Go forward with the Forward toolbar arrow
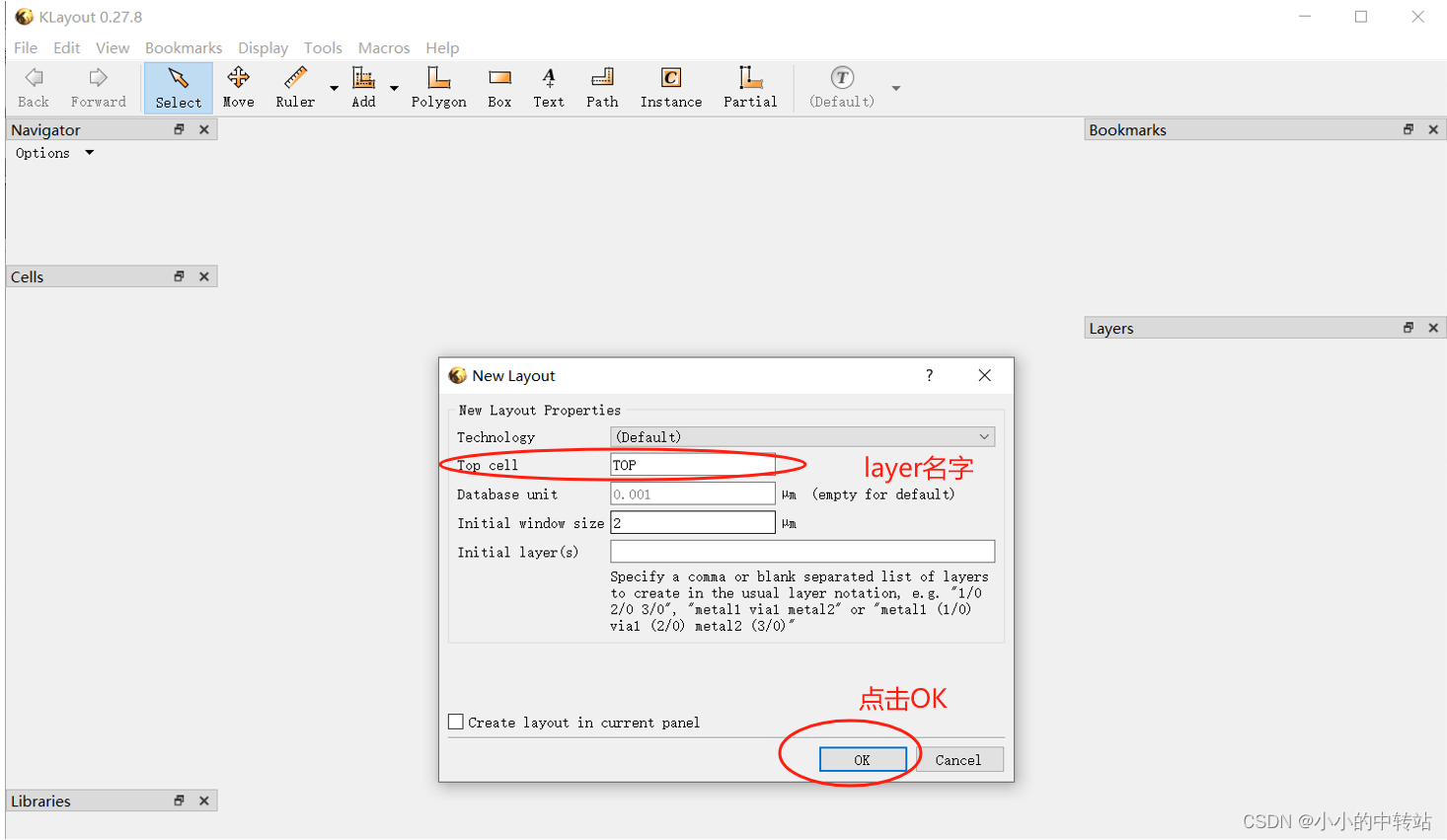This screenshot has height=840, width=1447. coord(98,88)
